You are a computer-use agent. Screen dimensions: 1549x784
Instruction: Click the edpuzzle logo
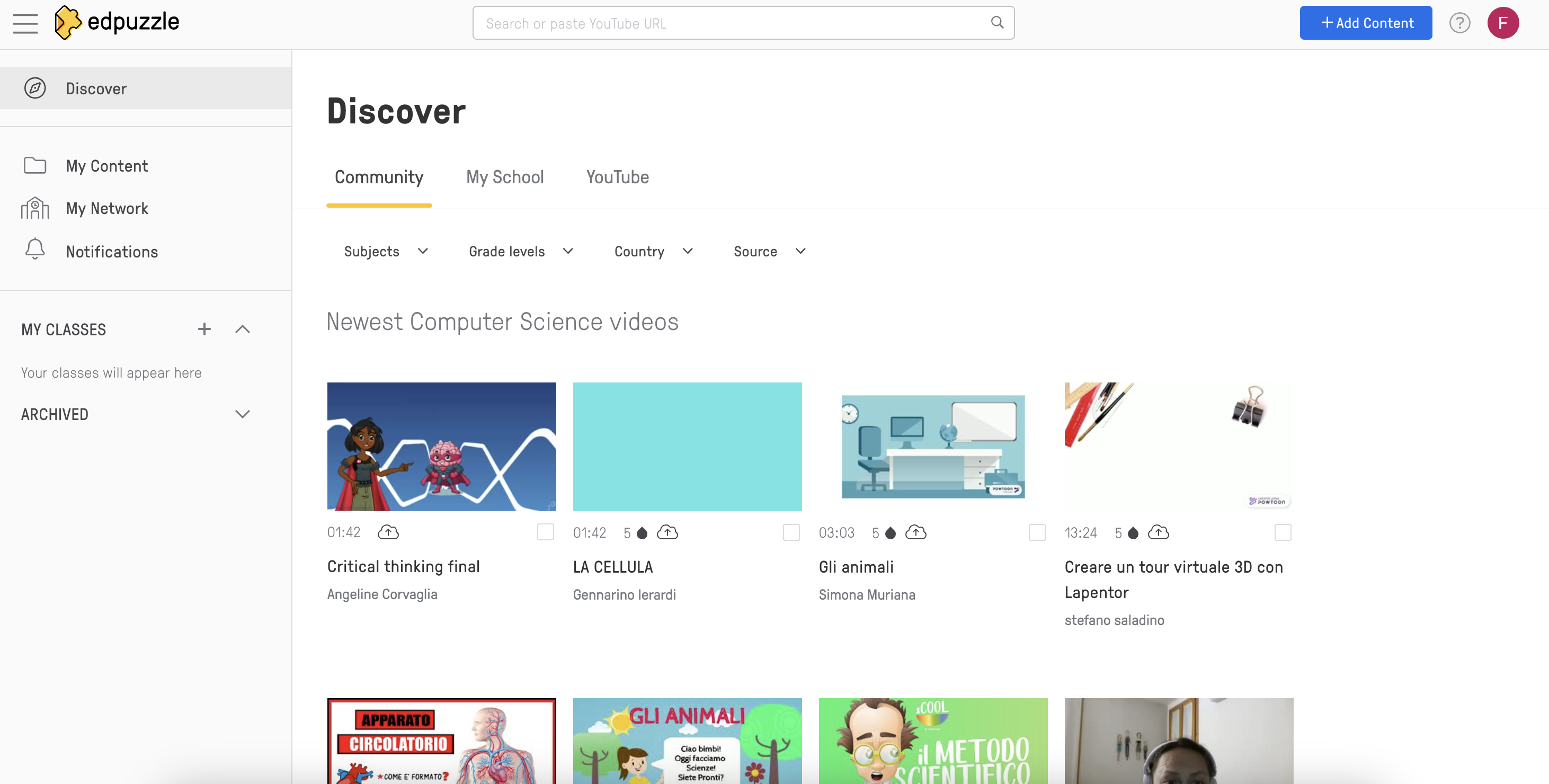pyautogui.click(x=117, y=23)
